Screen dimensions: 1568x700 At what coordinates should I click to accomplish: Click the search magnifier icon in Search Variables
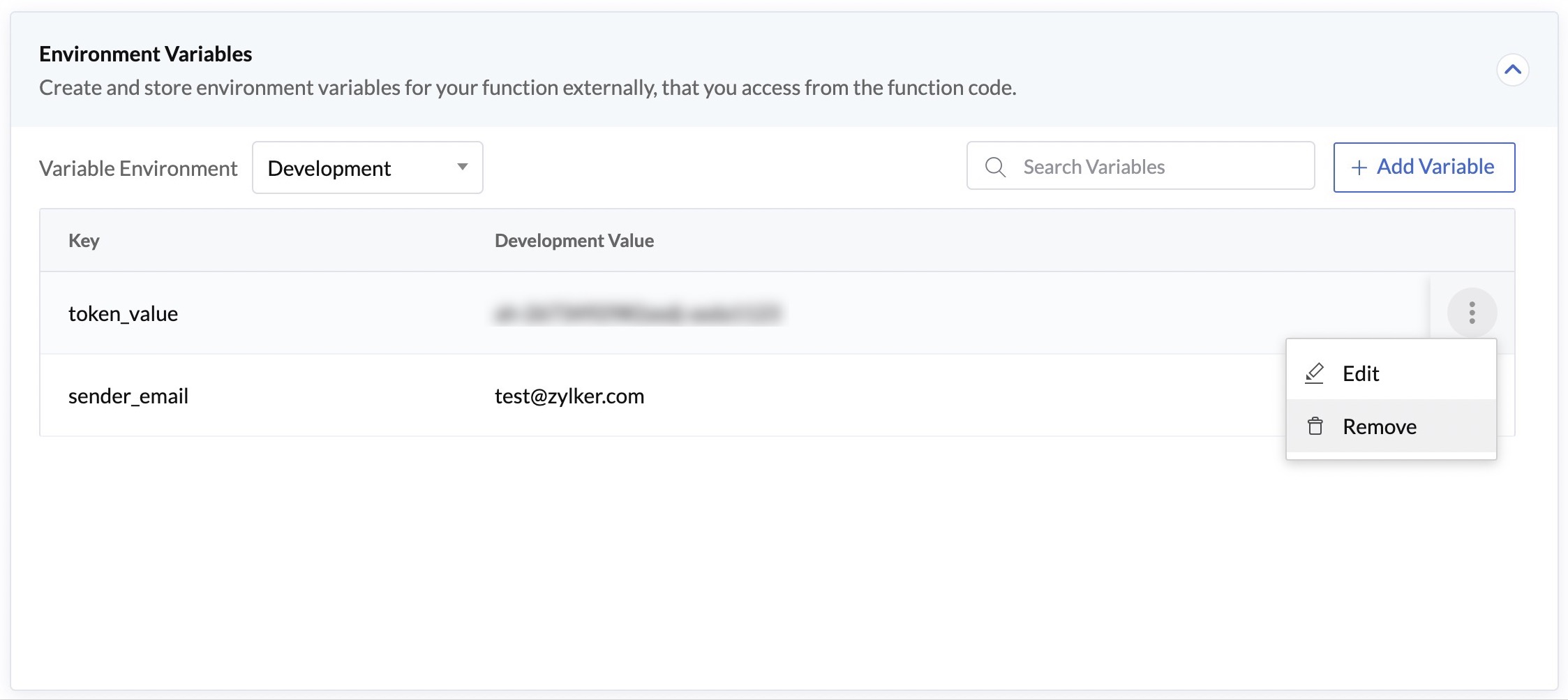click(x=996, y=166)
